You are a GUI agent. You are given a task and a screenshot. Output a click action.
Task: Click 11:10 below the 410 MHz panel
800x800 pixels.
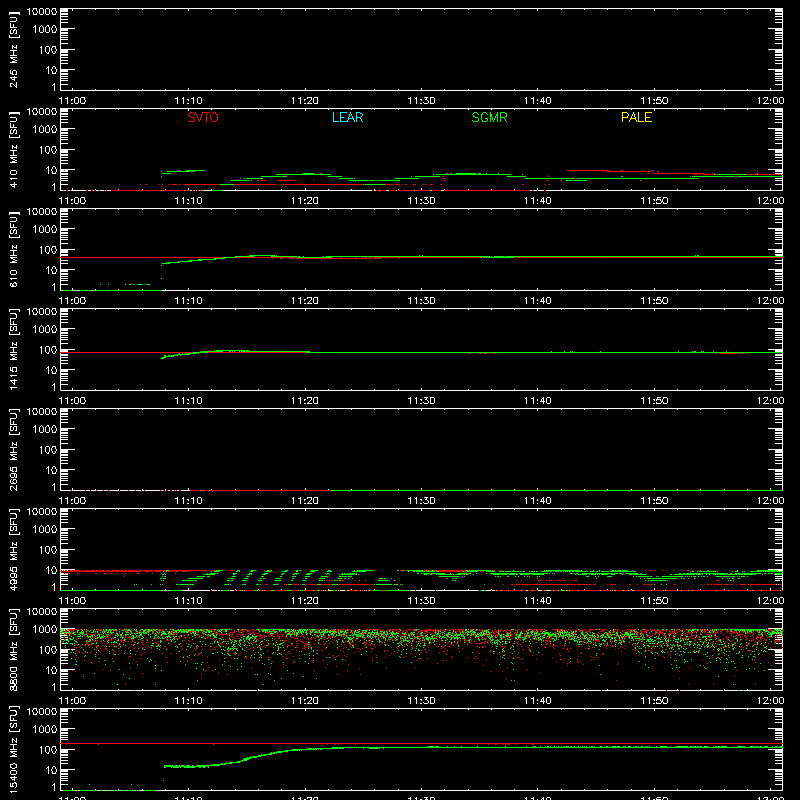point(189,201)
